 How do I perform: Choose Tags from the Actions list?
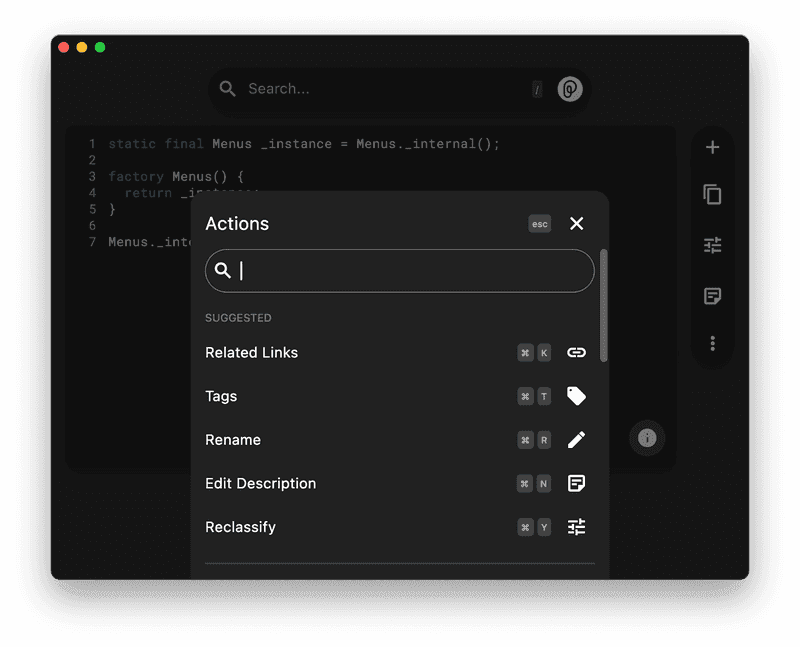coord(221,396)
